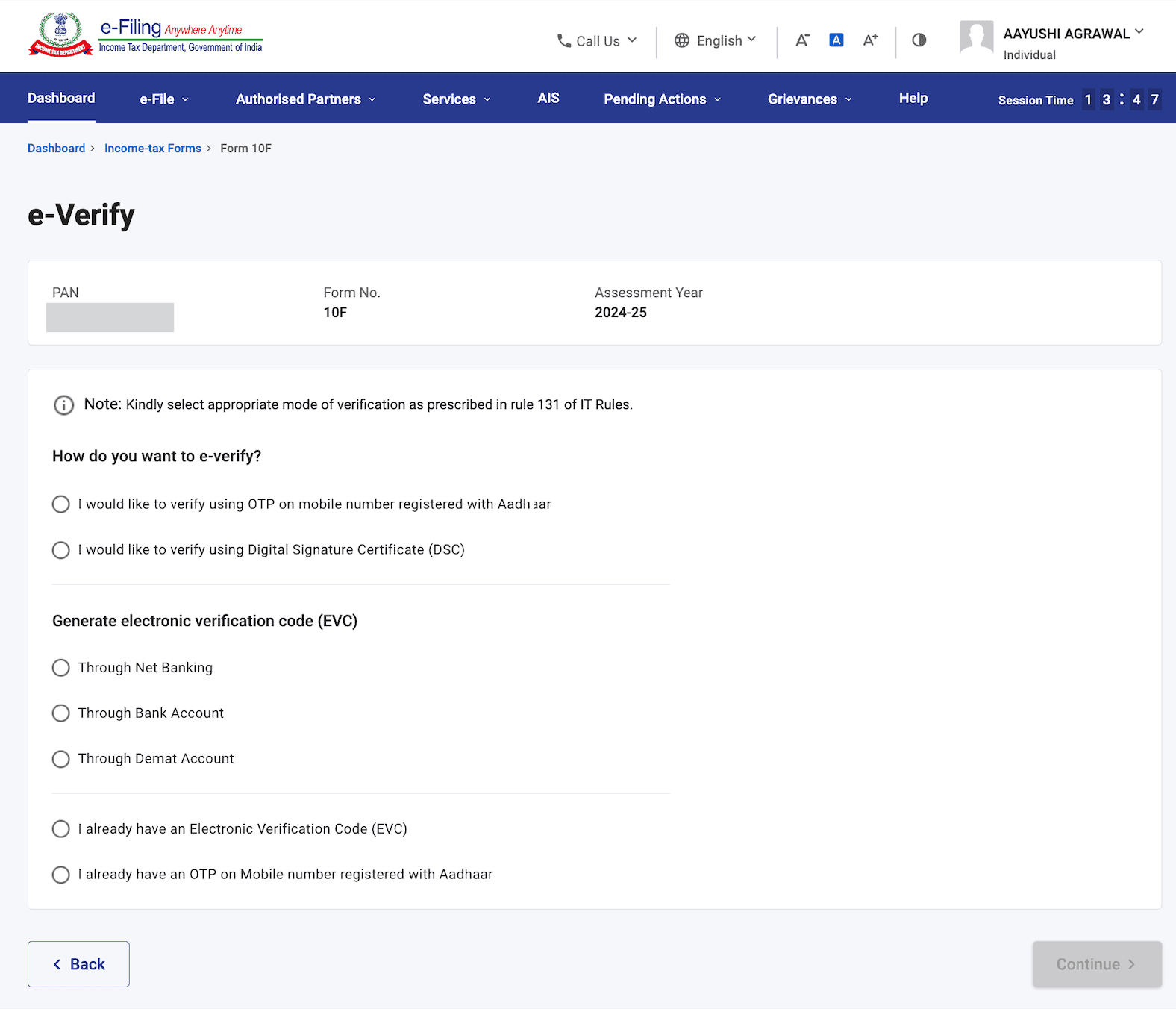Select Through Net Banking EVC option
1176x1009 pixels.
(x=61, y=668)
